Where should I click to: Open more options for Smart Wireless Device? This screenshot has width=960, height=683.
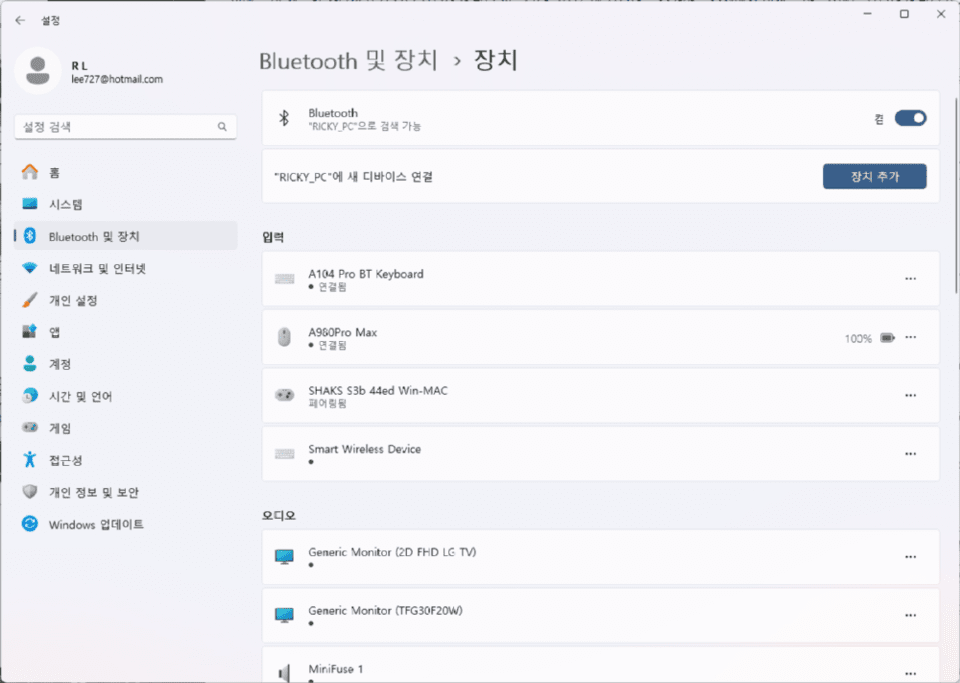[910, 454]
